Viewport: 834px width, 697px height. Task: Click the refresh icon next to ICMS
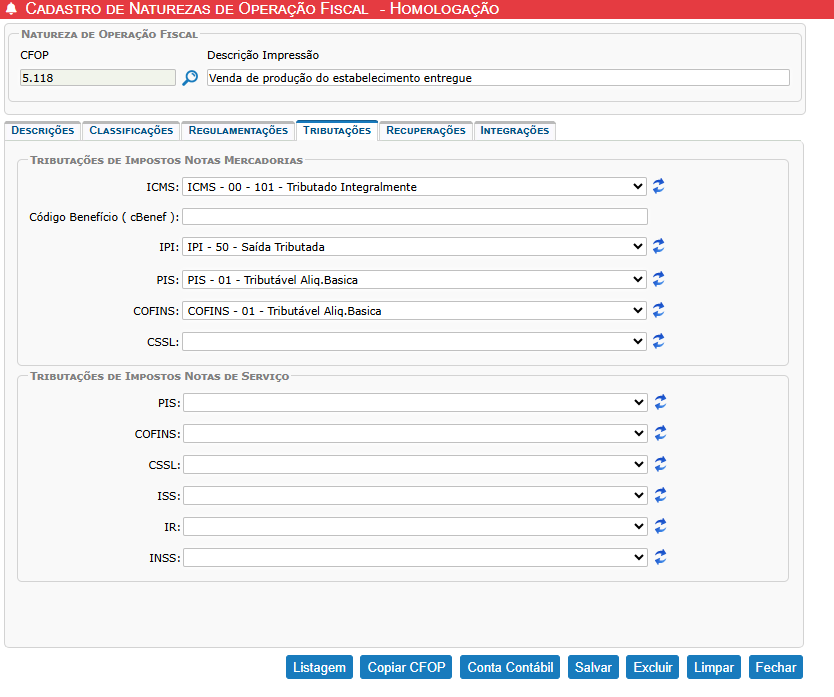[658, 186]
